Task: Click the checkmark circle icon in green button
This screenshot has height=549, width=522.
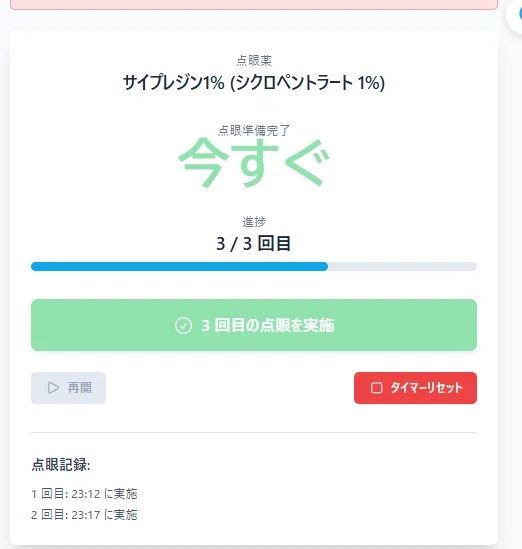Action: 183,325
